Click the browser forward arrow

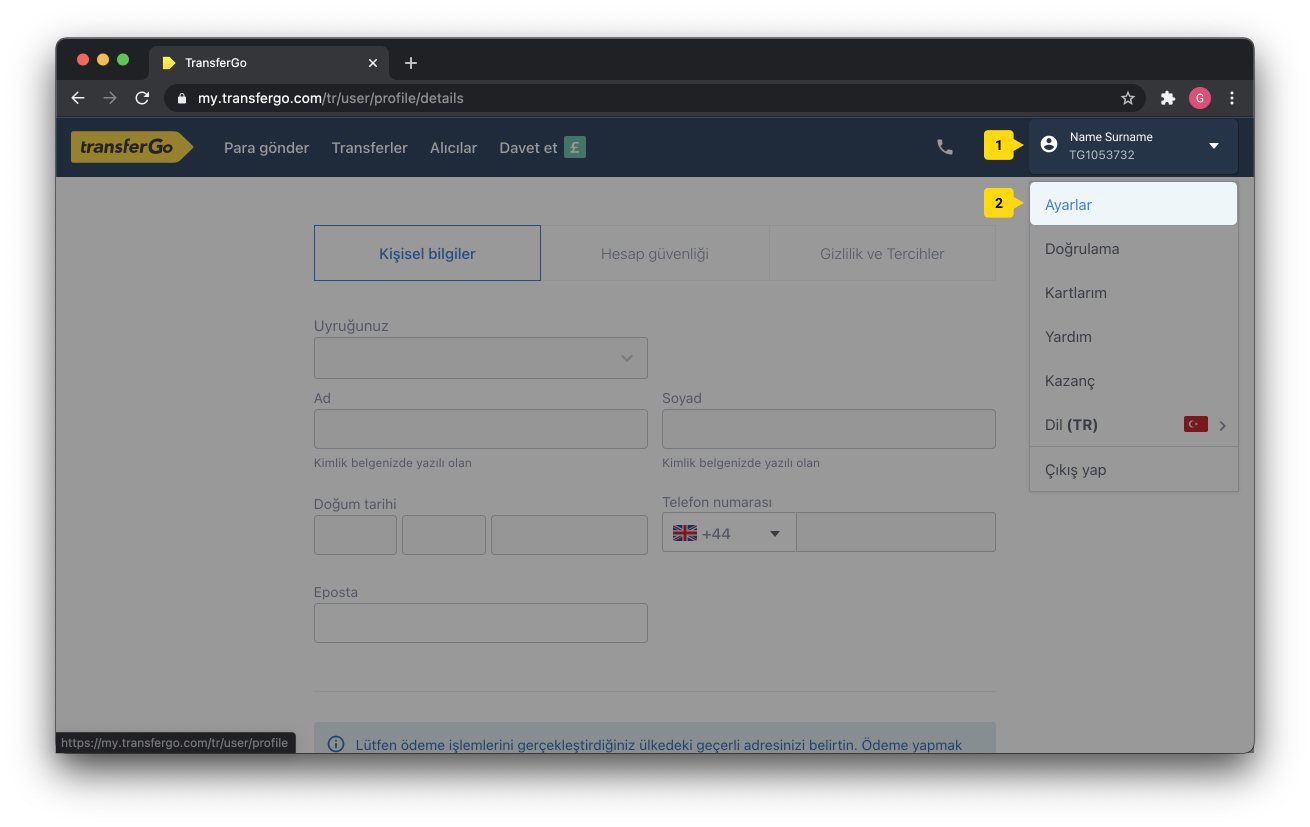pyautogui.click(x=110, y=98)
